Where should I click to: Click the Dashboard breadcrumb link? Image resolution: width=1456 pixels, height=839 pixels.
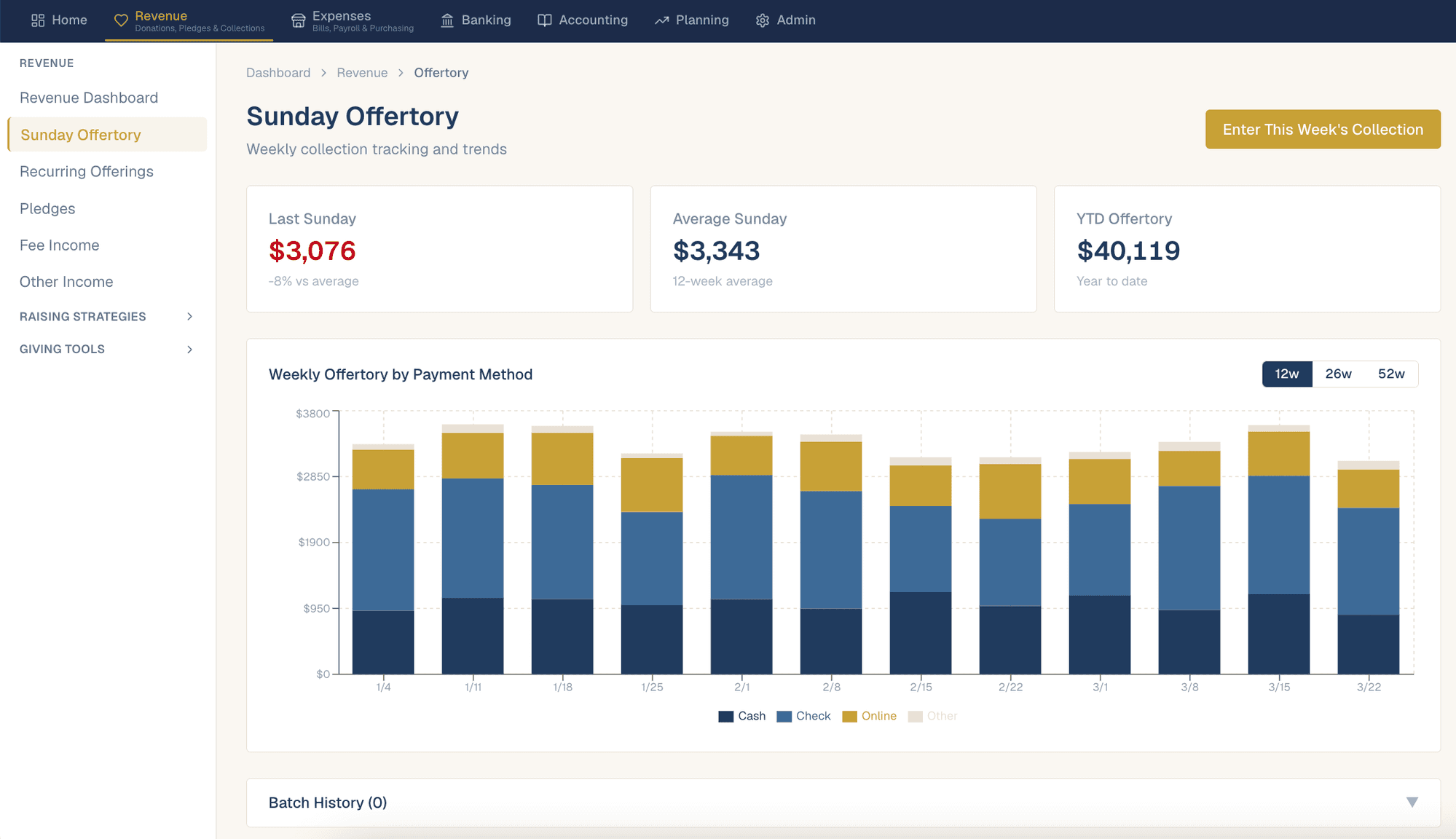[x=278, y=73]
